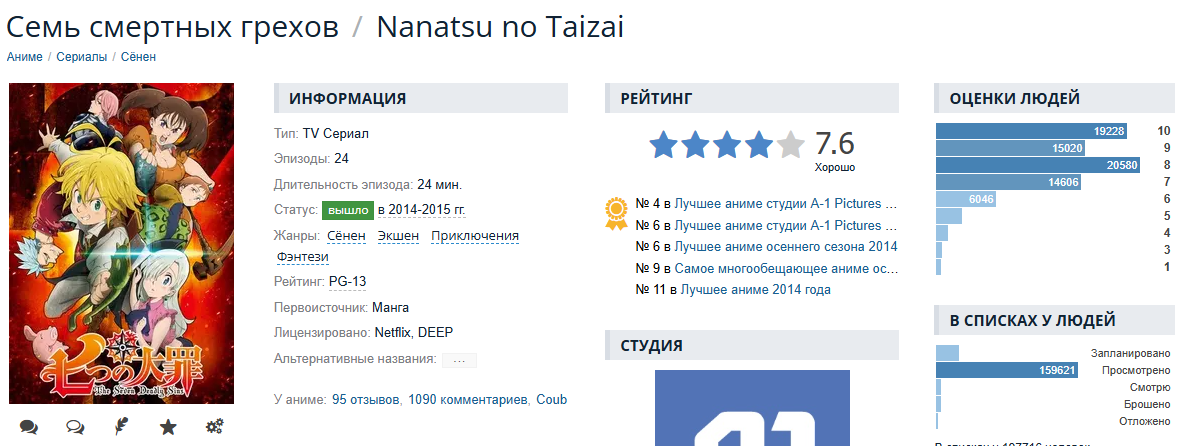Expand alternative names with the ellipsis button
1183x446 pixels.
459,359
